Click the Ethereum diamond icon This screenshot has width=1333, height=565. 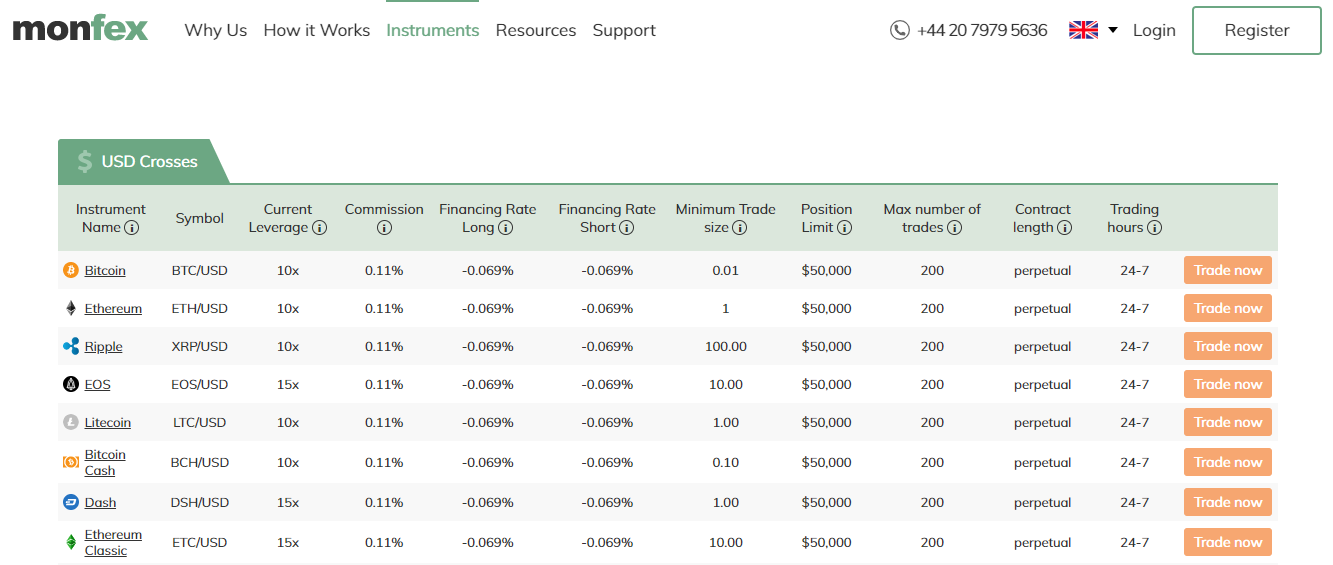(71, 308)
